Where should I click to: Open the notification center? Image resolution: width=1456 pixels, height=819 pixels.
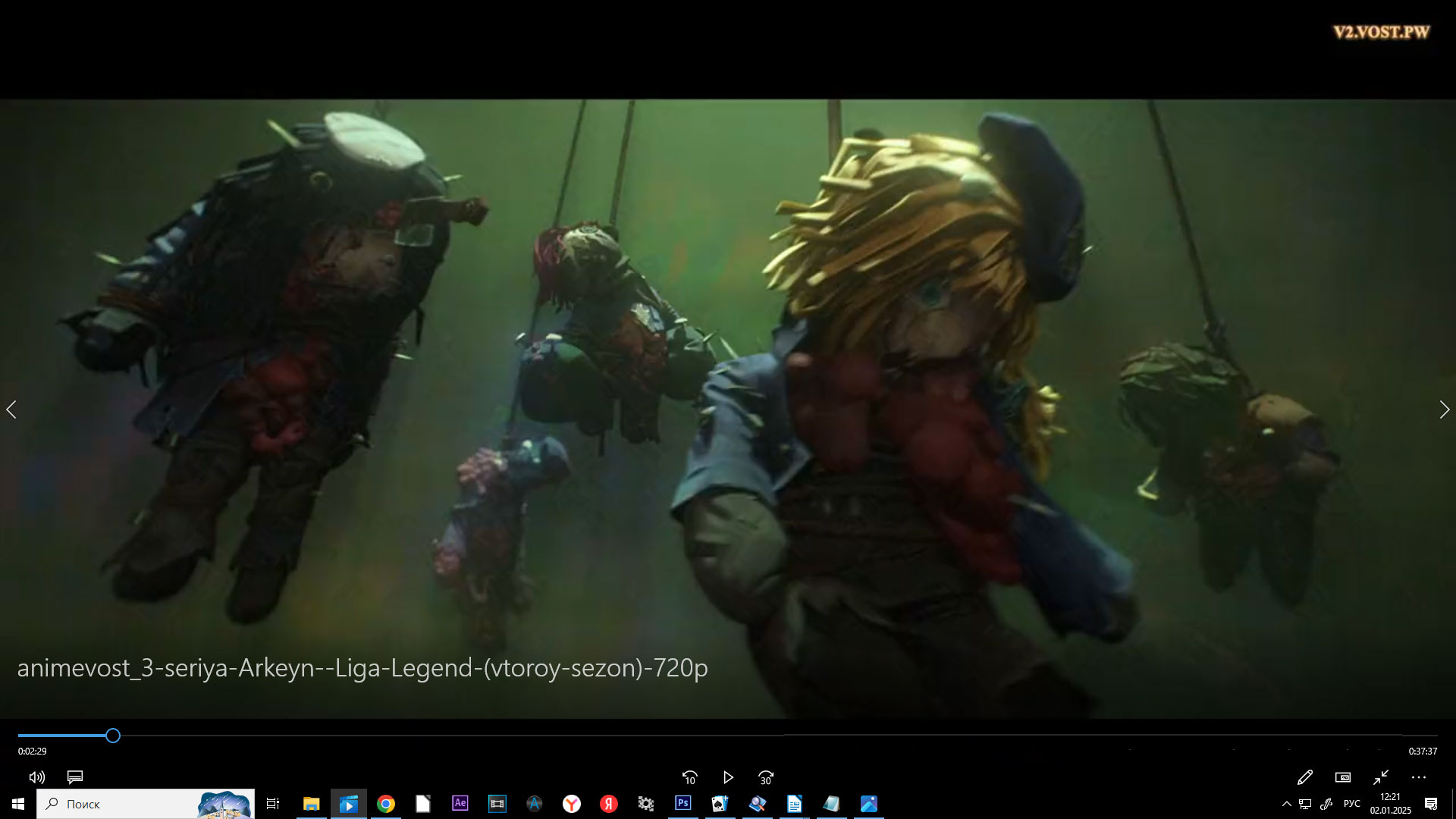(x=1431, y=804)
